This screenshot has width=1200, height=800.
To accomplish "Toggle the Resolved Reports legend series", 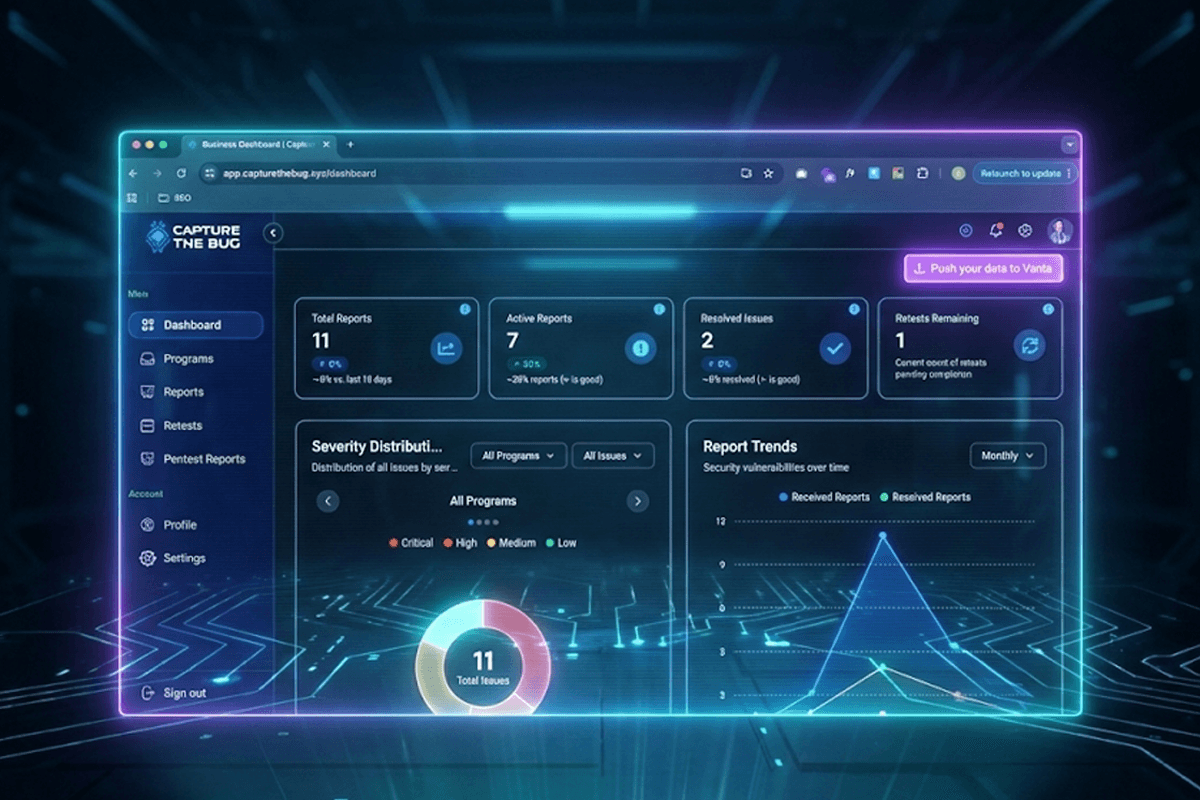I will coord(925,497).
